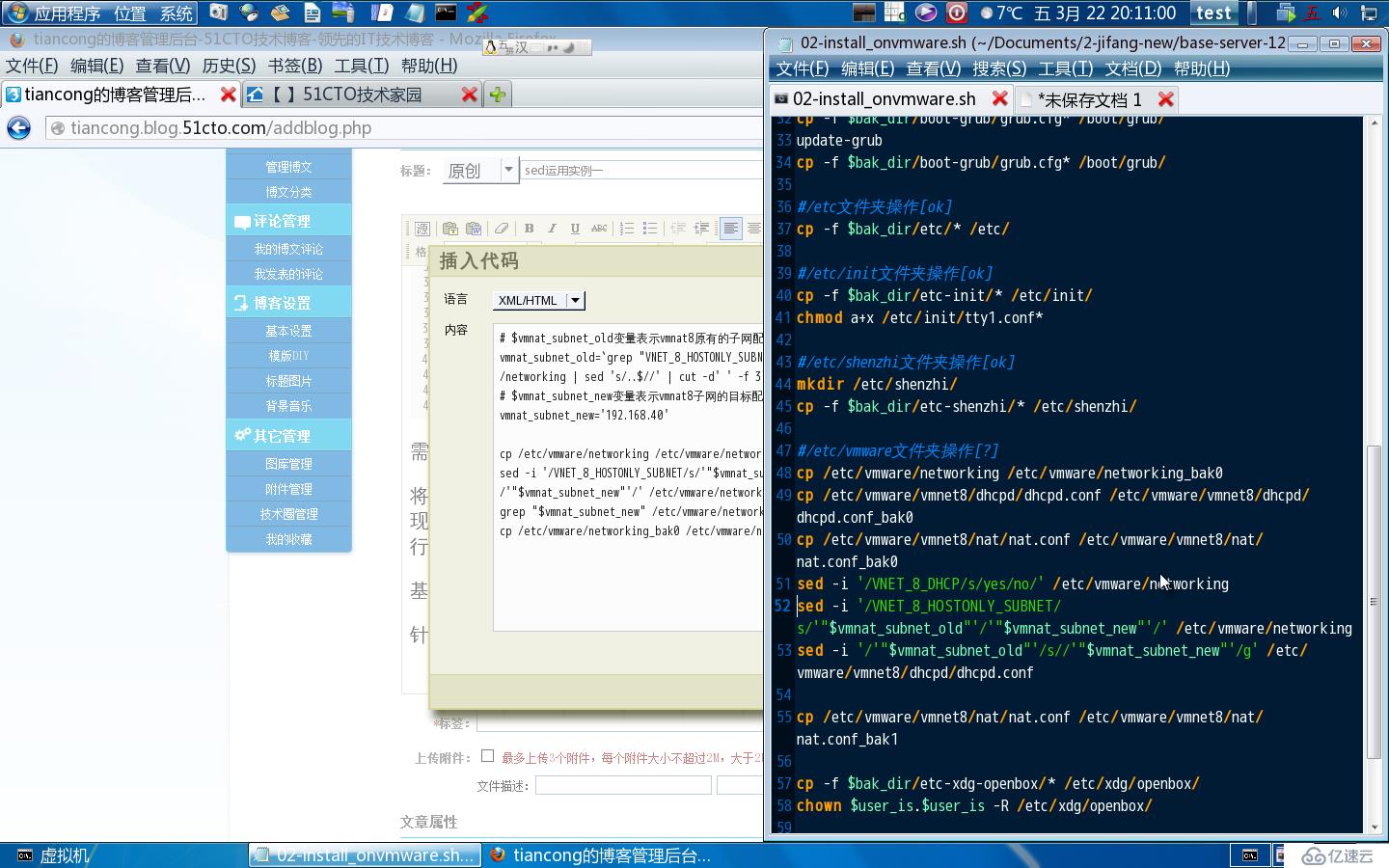Open 管理博文 sidebar link

coord(288,167)
